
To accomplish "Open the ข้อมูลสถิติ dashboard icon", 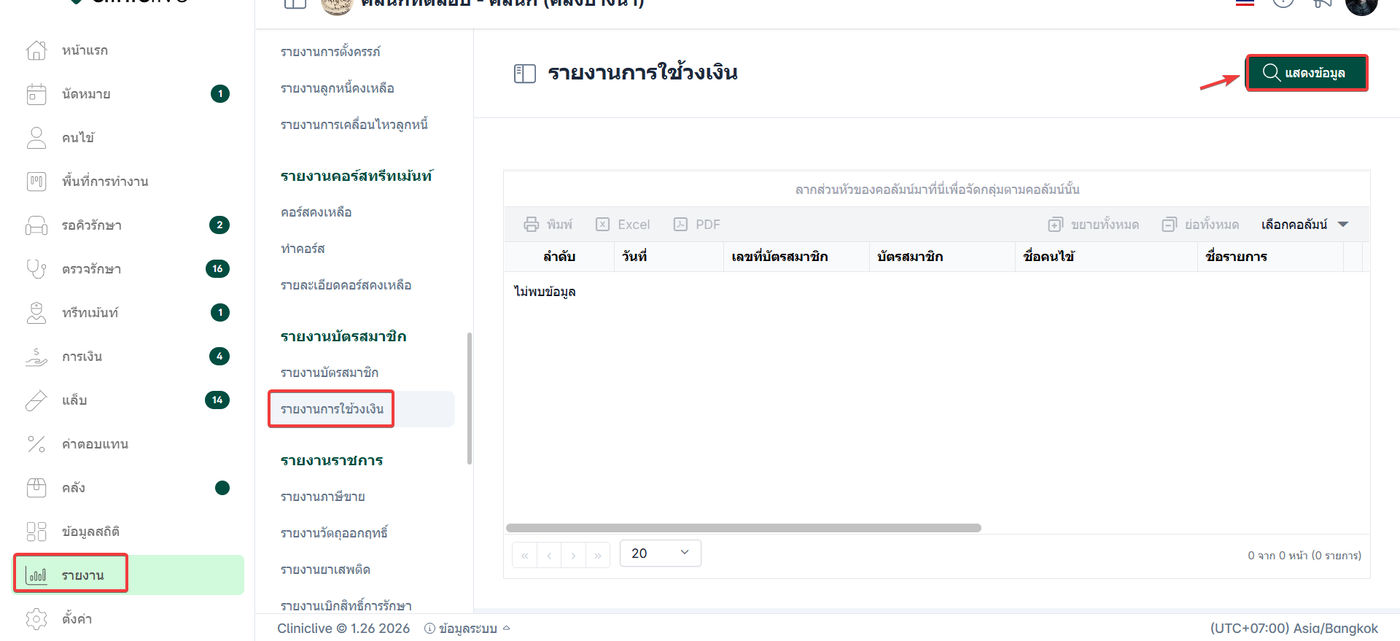I will point(36,531).
